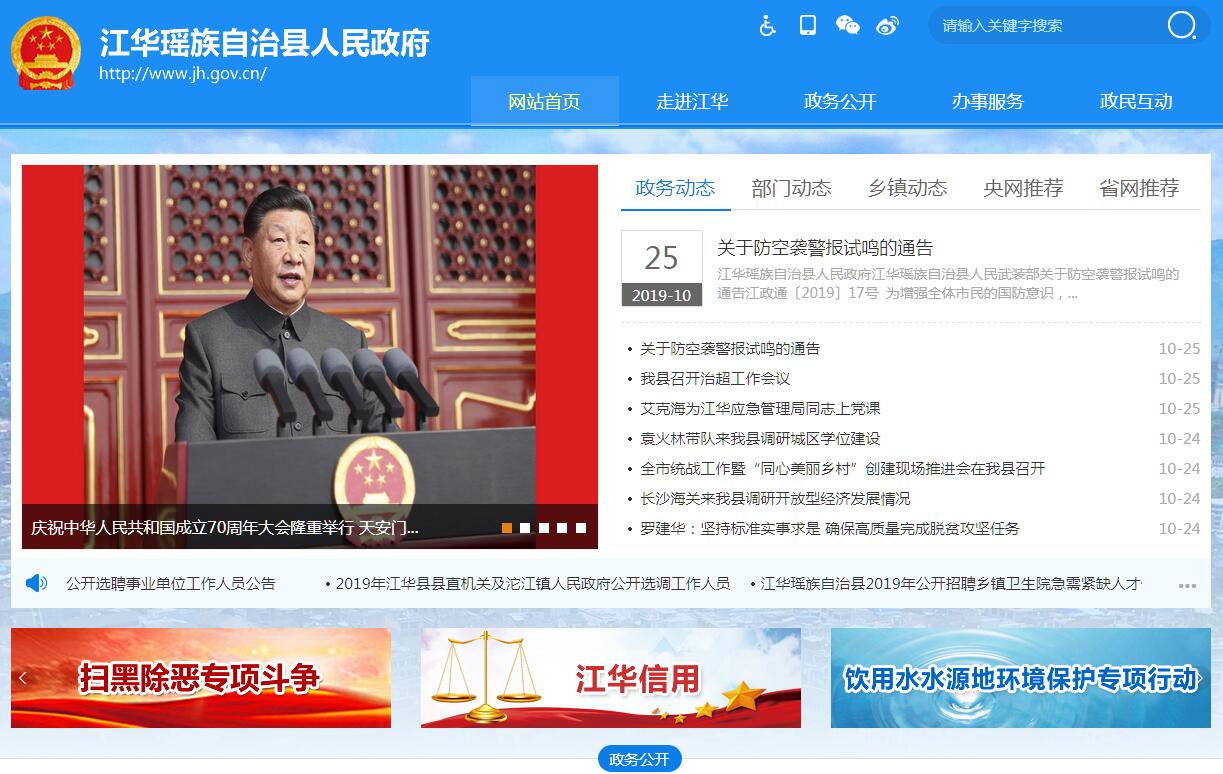
Task: Click the URL text http://www.jh.gov.cn/
Action: point(183,73)
